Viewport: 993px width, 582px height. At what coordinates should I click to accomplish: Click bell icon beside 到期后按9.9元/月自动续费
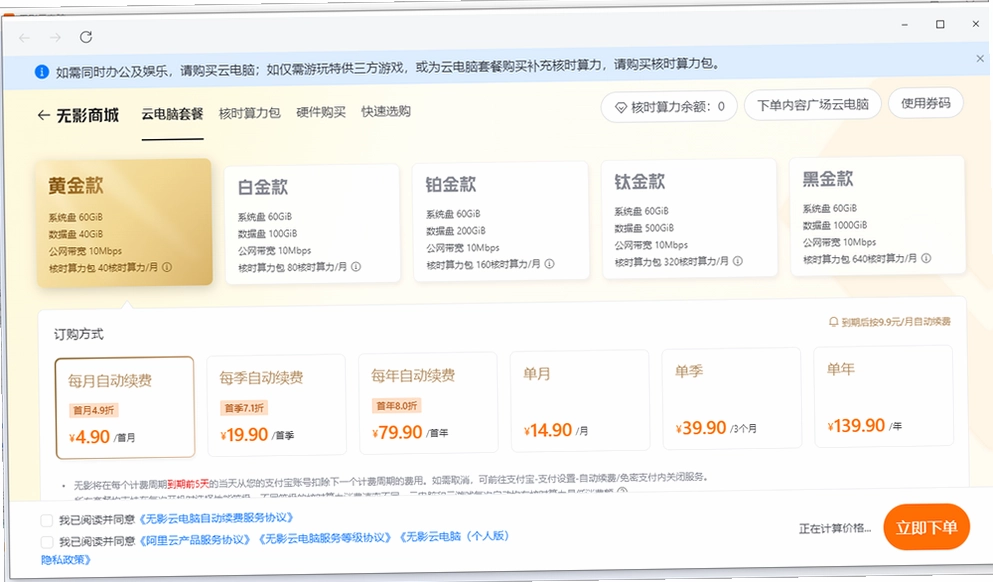(x=833, y=322)
